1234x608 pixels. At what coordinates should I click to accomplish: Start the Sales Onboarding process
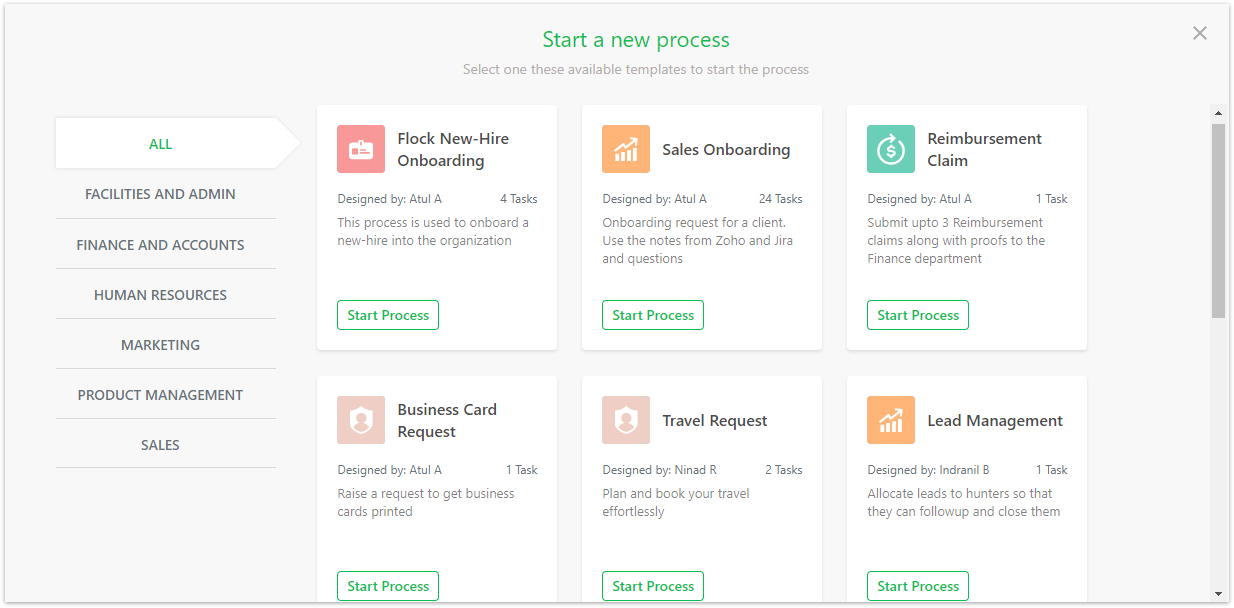click(x=653, y=315)
